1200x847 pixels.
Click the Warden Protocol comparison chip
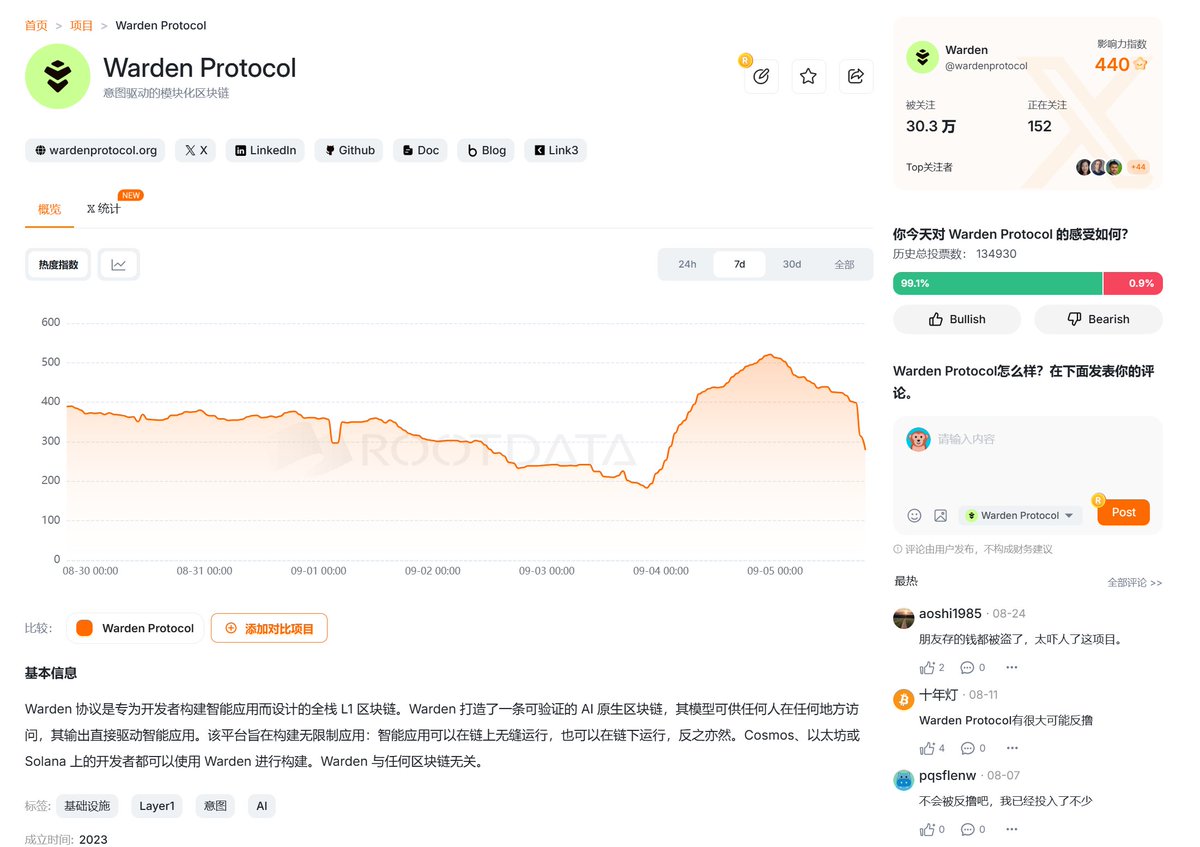tap(135, 628)
